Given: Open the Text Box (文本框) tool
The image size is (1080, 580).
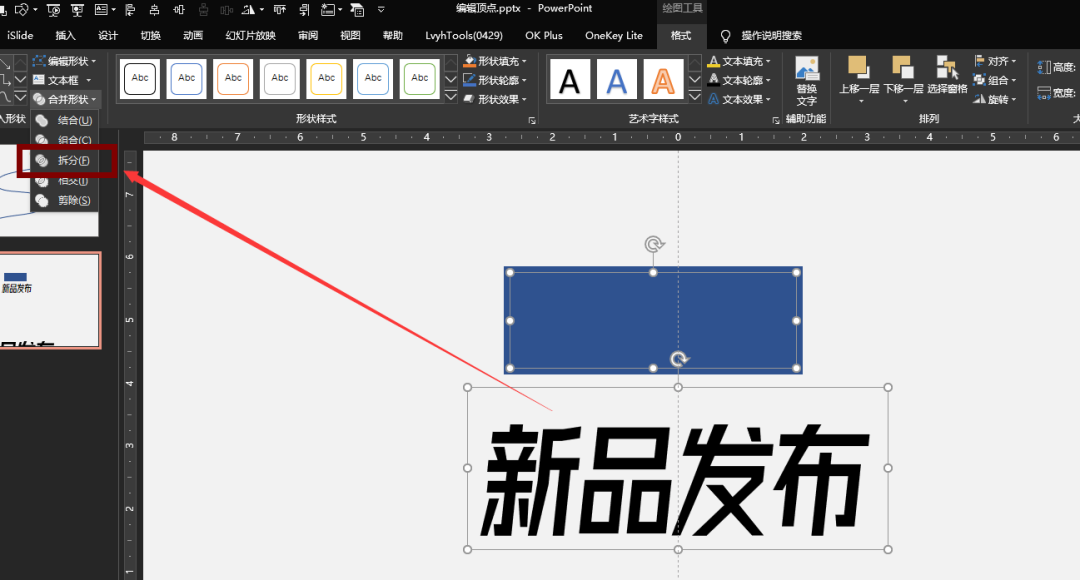Looking at the screenshot, I should [x=62, y=80].
